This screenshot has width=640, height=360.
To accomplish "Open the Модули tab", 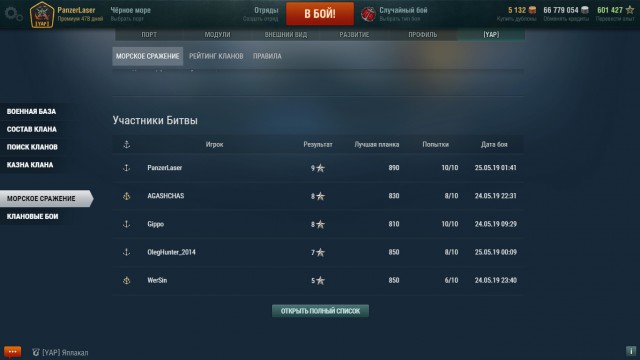I will click(217, 35).
